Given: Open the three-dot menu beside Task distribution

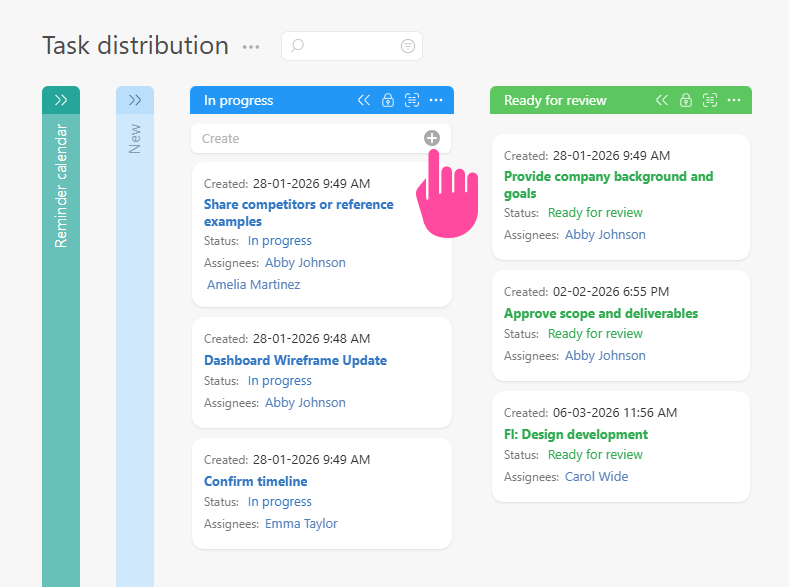Looking at the screenshot, I should click(251, 47).
